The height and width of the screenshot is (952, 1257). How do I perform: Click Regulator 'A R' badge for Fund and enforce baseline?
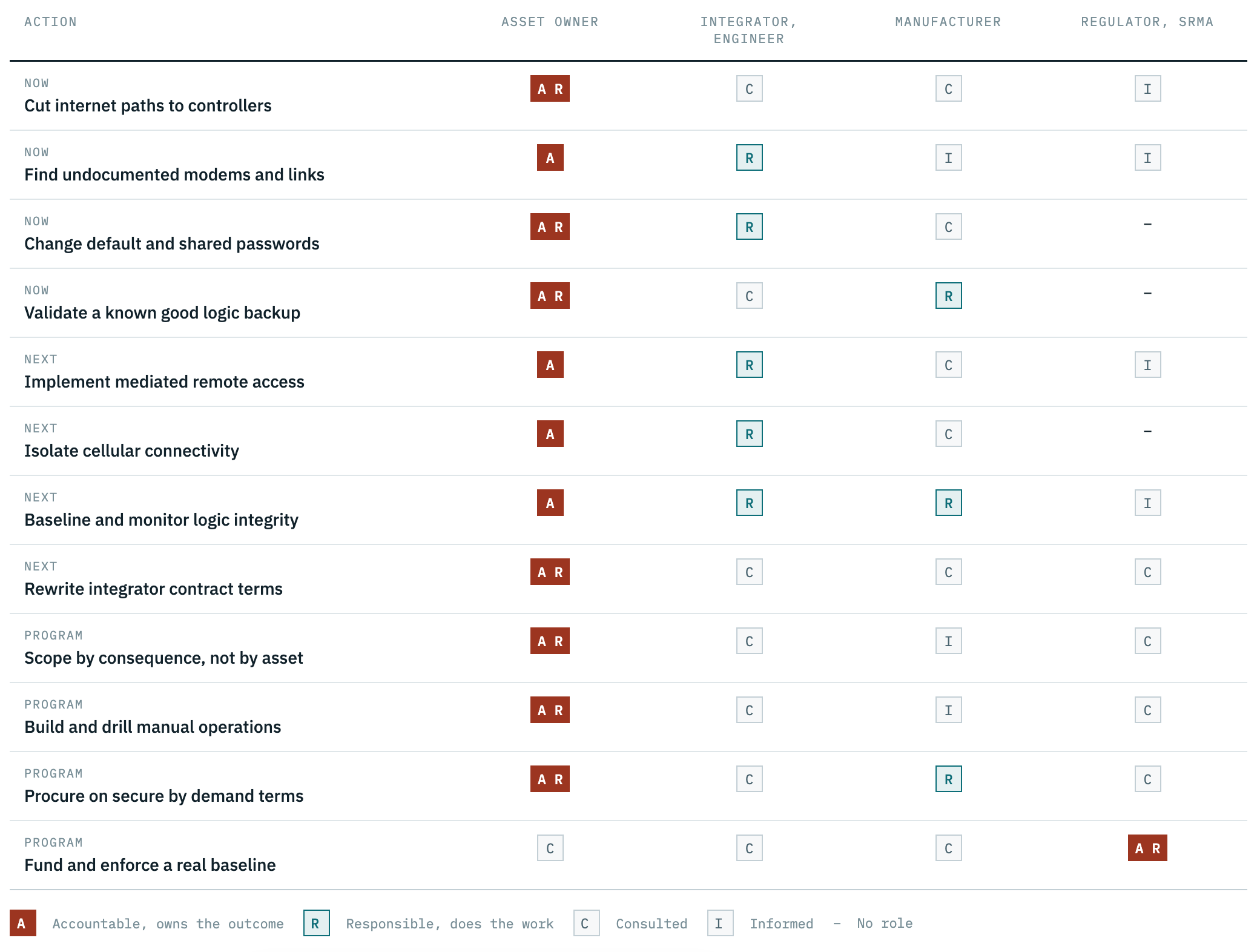(x=1147, y=848)
